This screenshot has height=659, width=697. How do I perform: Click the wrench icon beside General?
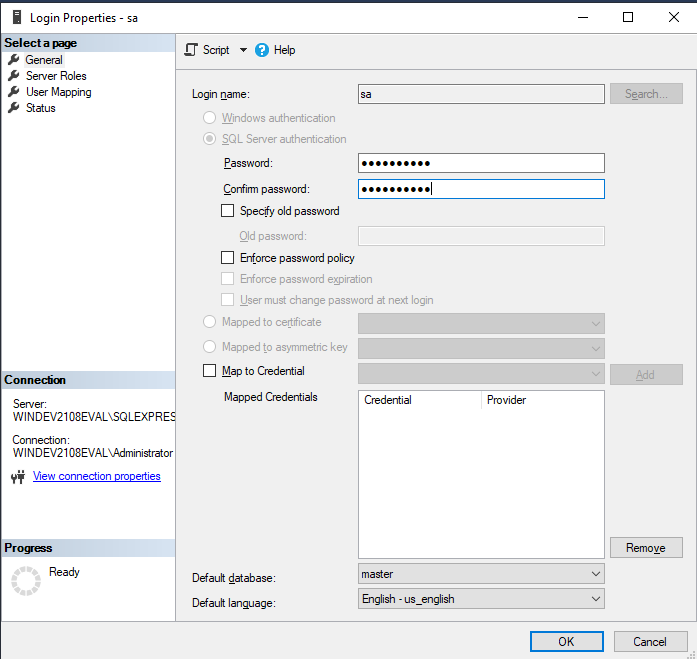point(14,59)
